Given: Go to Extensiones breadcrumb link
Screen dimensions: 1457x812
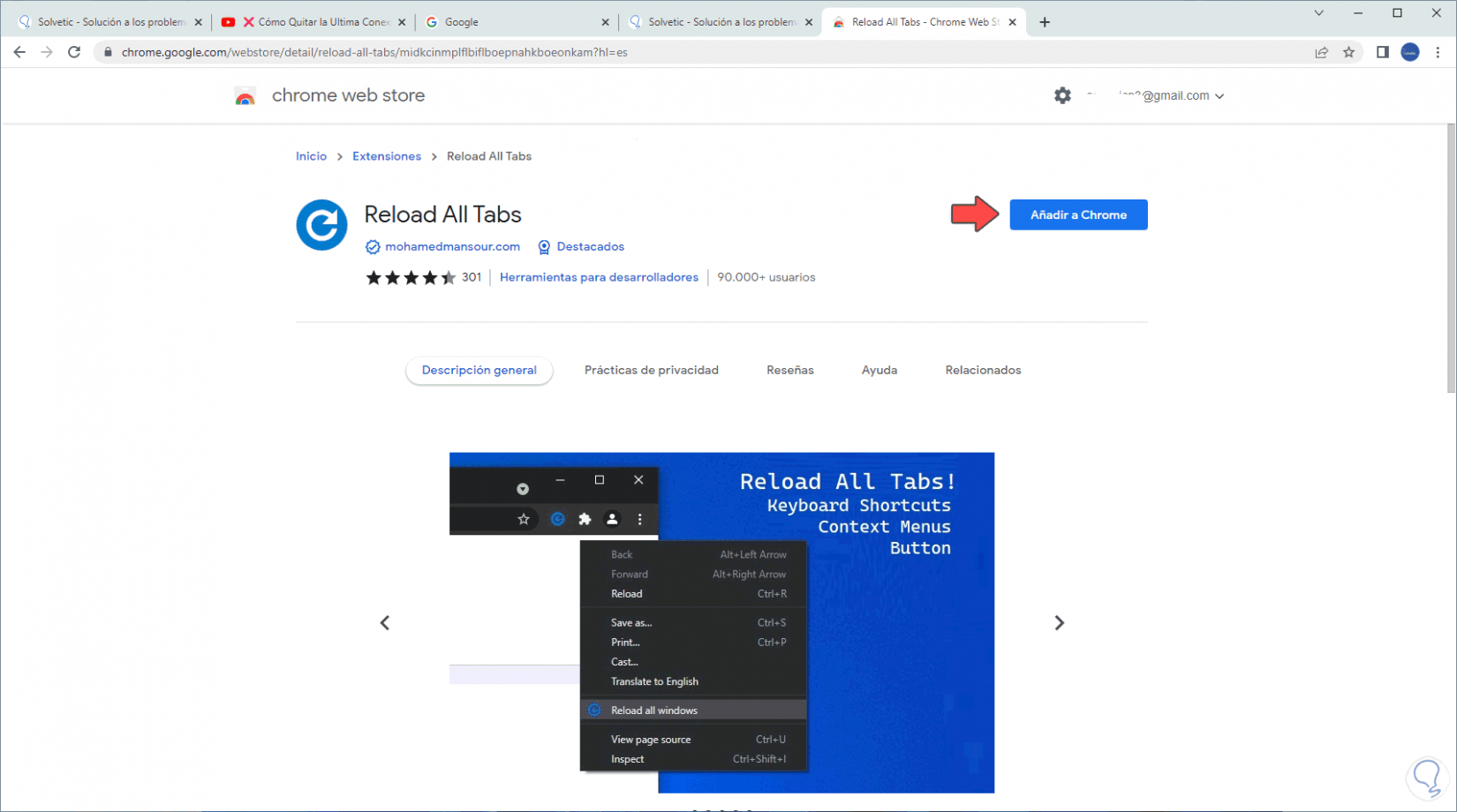Looking at the screenshot, I should (387, 156).
